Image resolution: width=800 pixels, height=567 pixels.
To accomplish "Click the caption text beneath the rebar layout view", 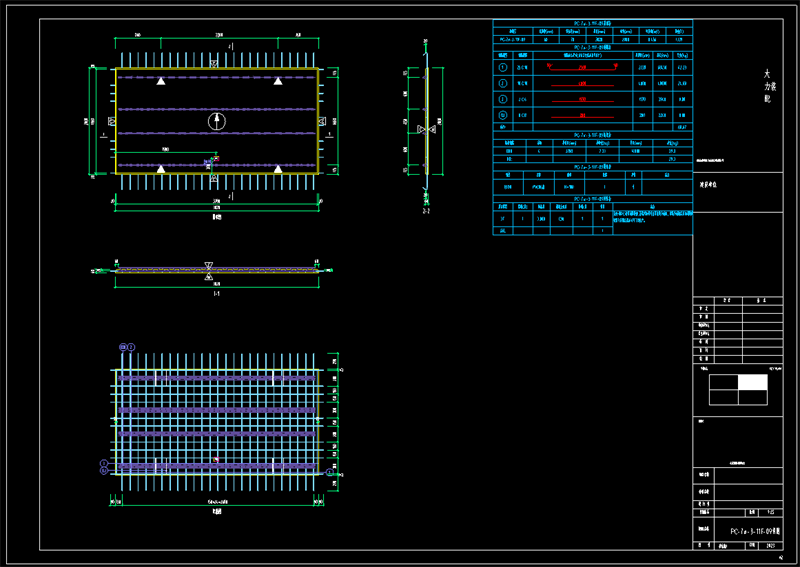I will pyautogui.click(x=216, y=511).
